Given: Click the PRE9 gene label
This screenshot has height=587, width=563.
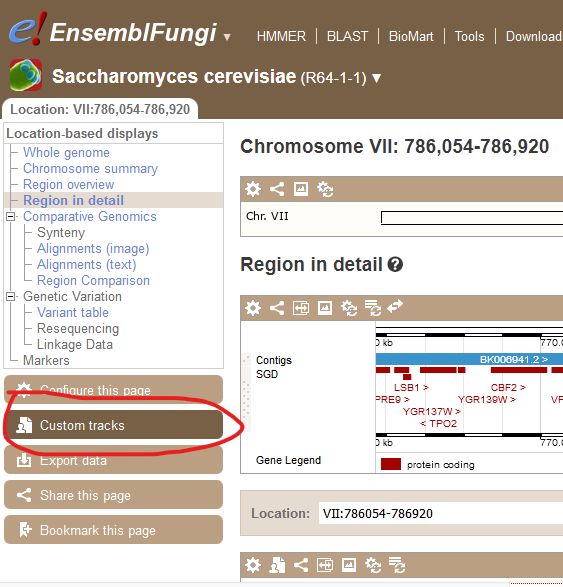Looking at the screenshot, I should point(393,399).
